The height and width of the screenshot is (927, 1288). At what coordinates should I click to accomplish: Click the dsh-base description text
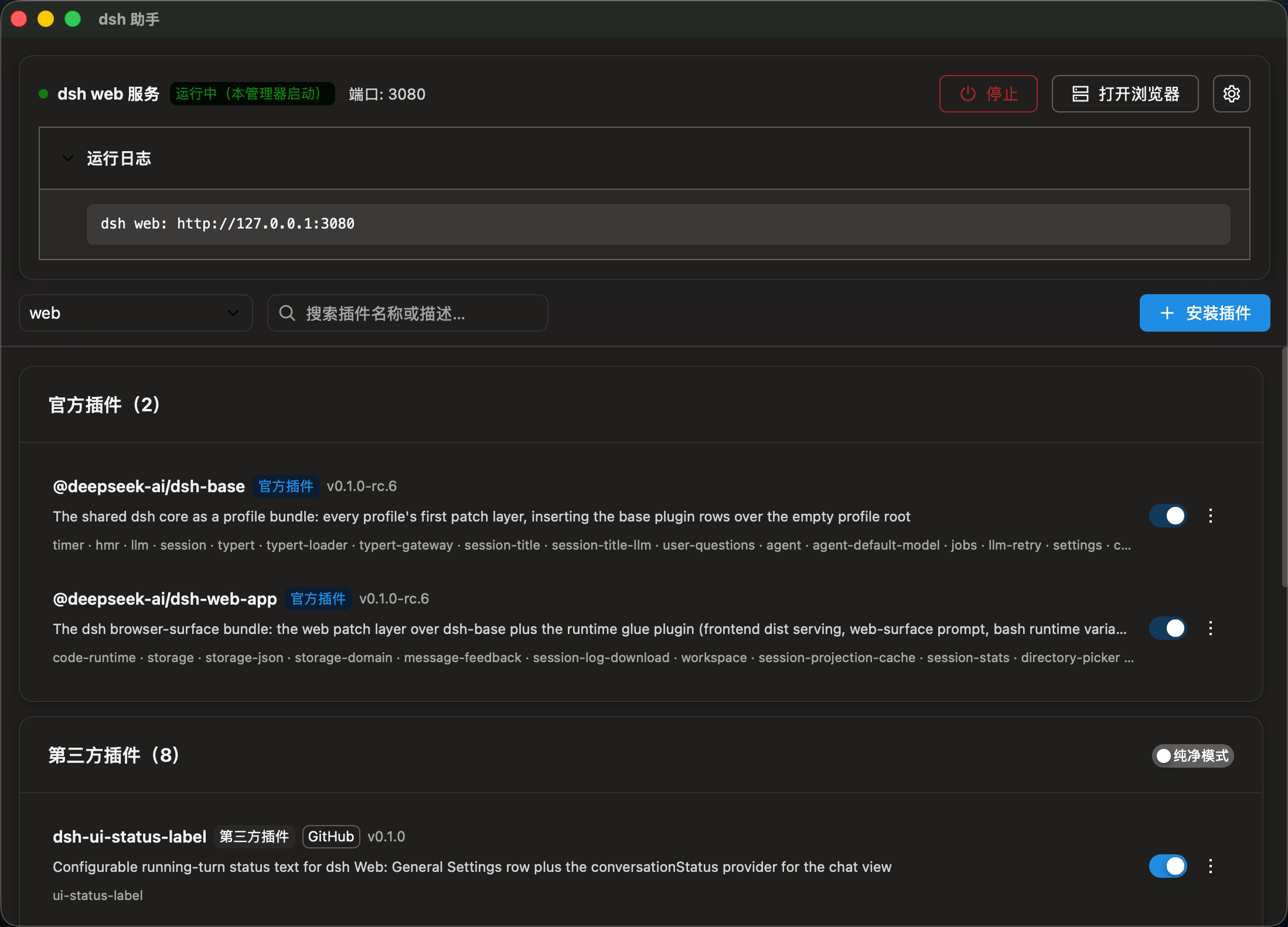coord(482,516)
